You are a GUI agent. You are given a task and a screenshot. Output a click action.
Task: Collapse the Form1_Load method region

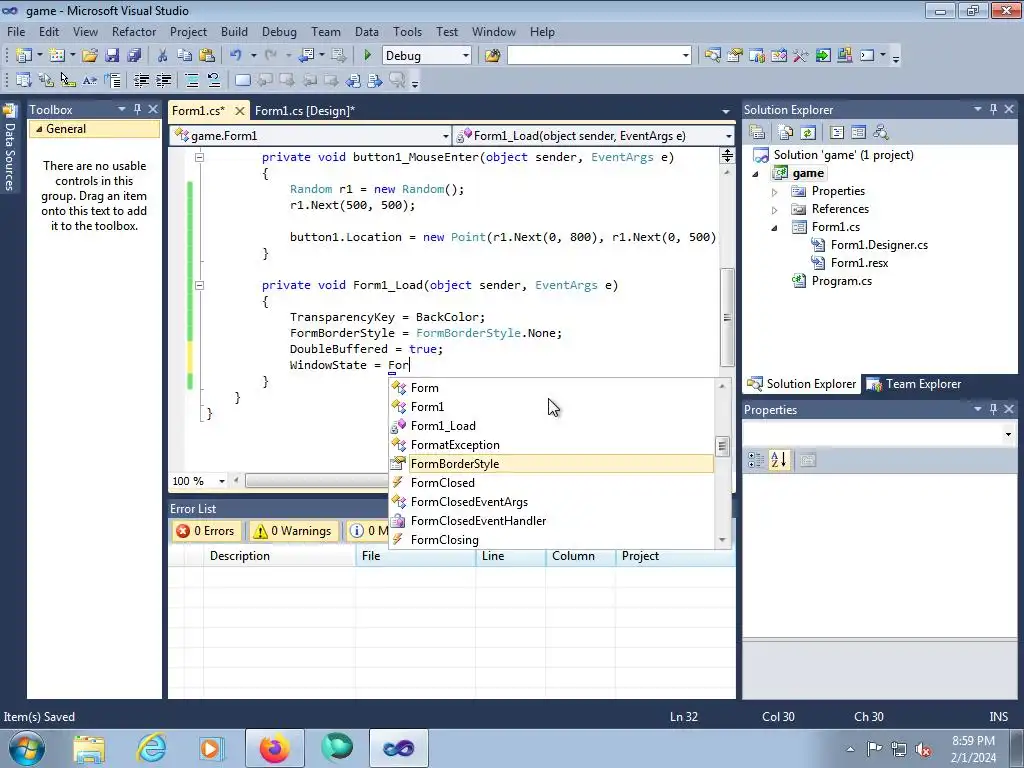click(199, 285)
